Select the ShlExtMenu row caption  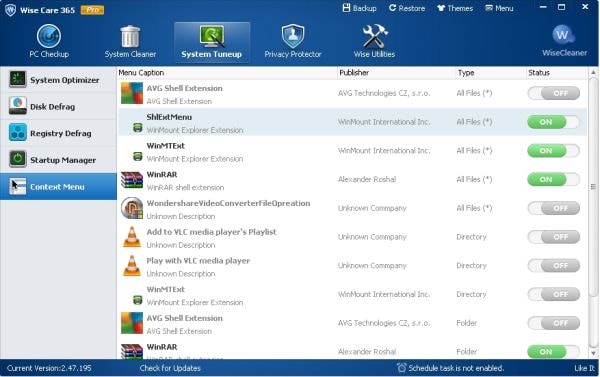[169, 117]
